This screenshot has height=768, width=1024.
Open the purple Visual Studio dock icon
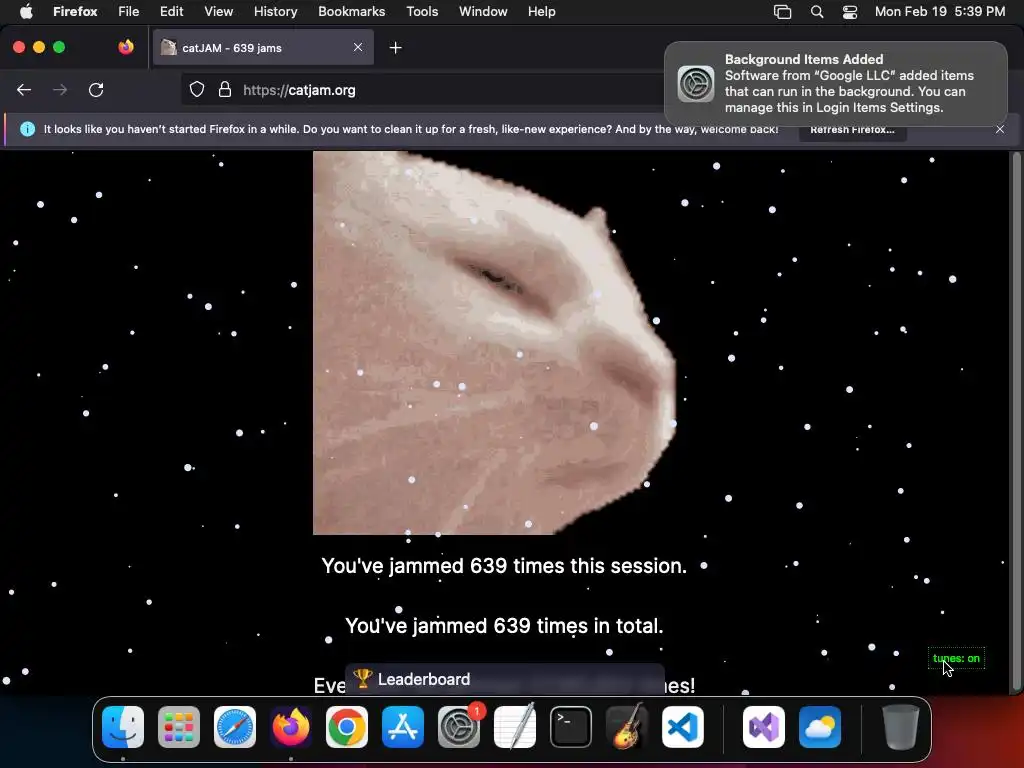764,727
